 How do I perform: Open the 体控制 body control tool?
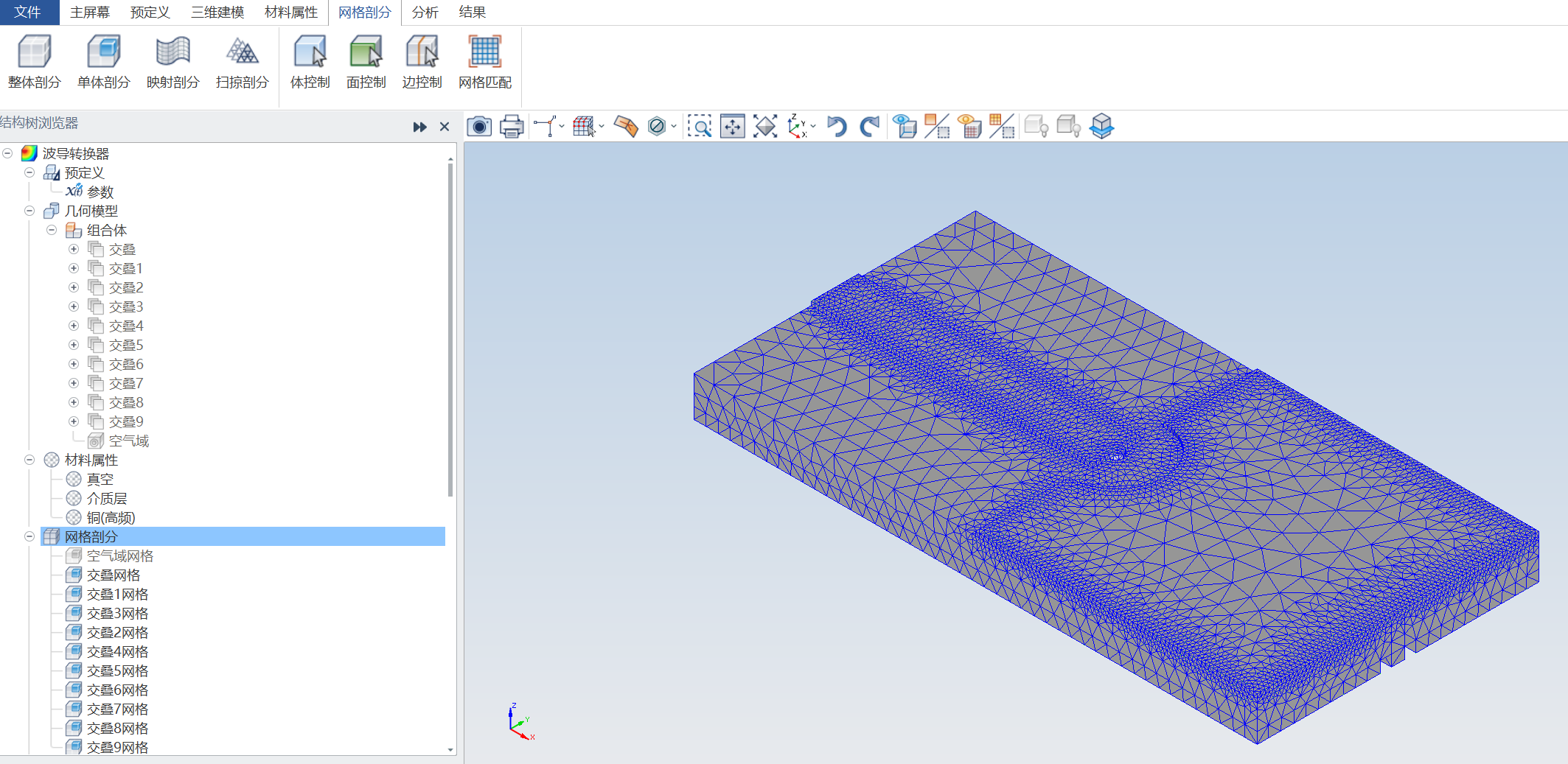click(310, 63)
